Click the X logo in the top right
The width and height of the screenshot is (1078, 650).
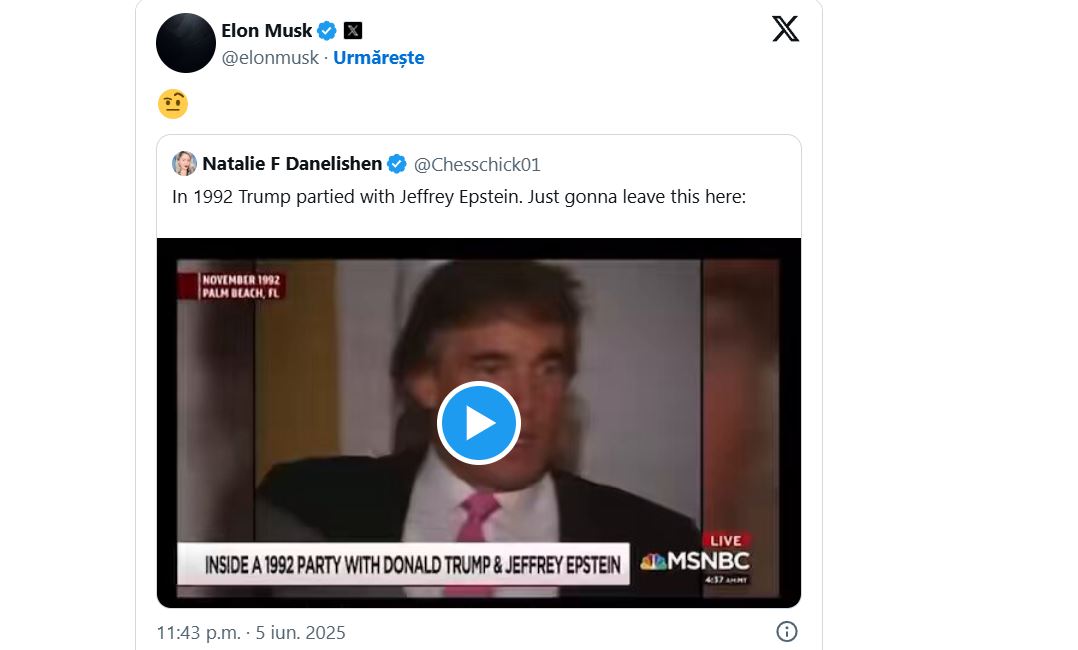click(785, 29)
